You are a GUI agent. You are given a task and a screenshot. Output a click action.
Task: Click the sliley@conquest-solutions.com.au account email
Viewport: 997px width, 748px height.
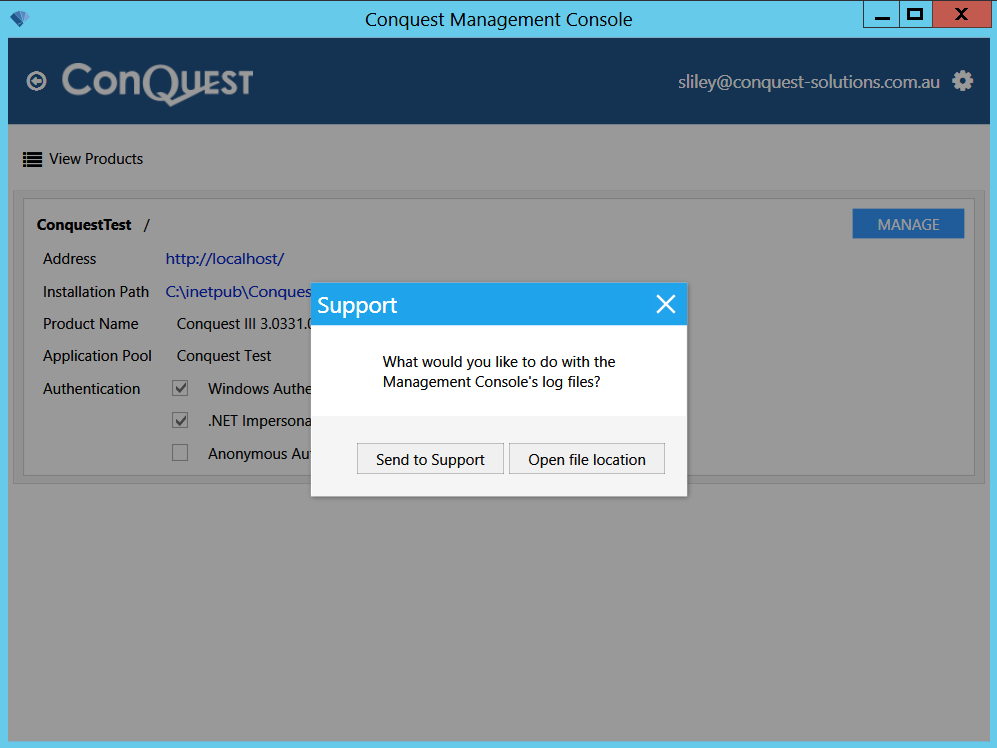click(808, 82)
